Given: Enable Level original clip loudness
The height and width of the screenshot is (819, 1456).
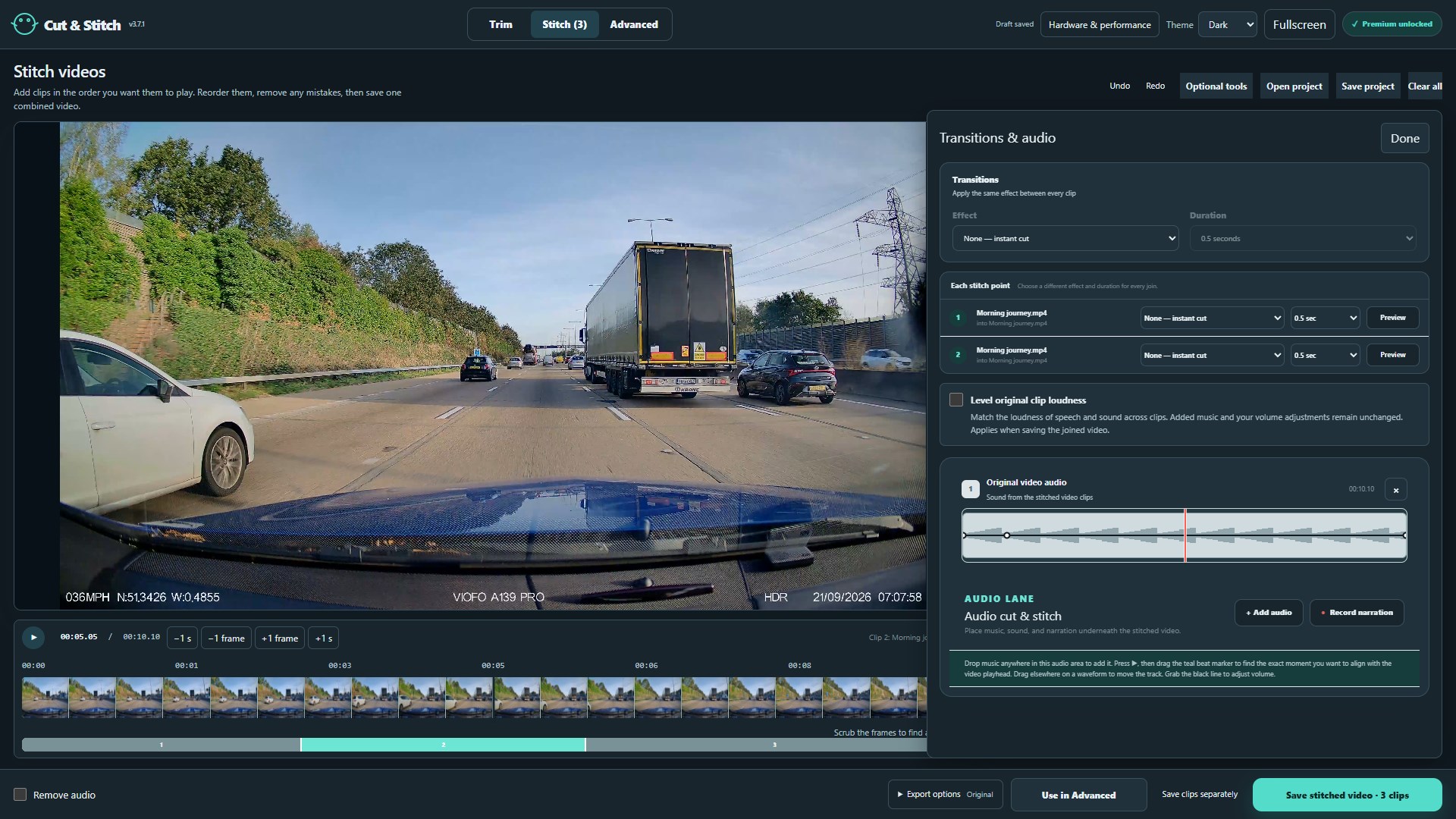Looking at the screenshot, I should (956, 400).
